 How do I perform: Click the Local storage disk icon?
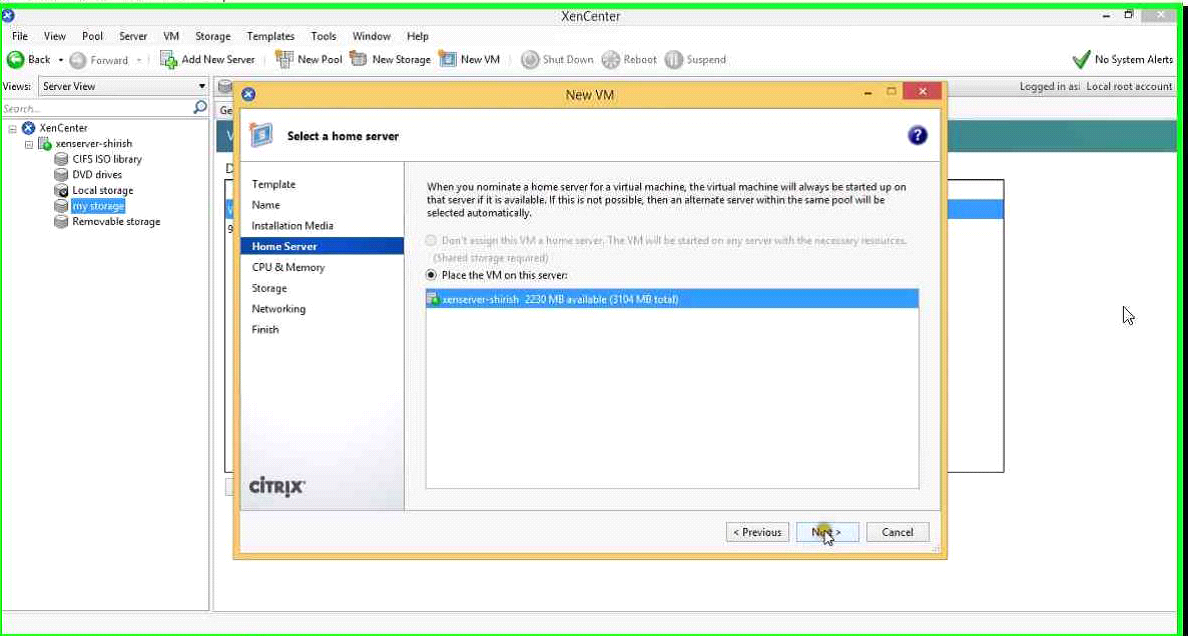61,190
